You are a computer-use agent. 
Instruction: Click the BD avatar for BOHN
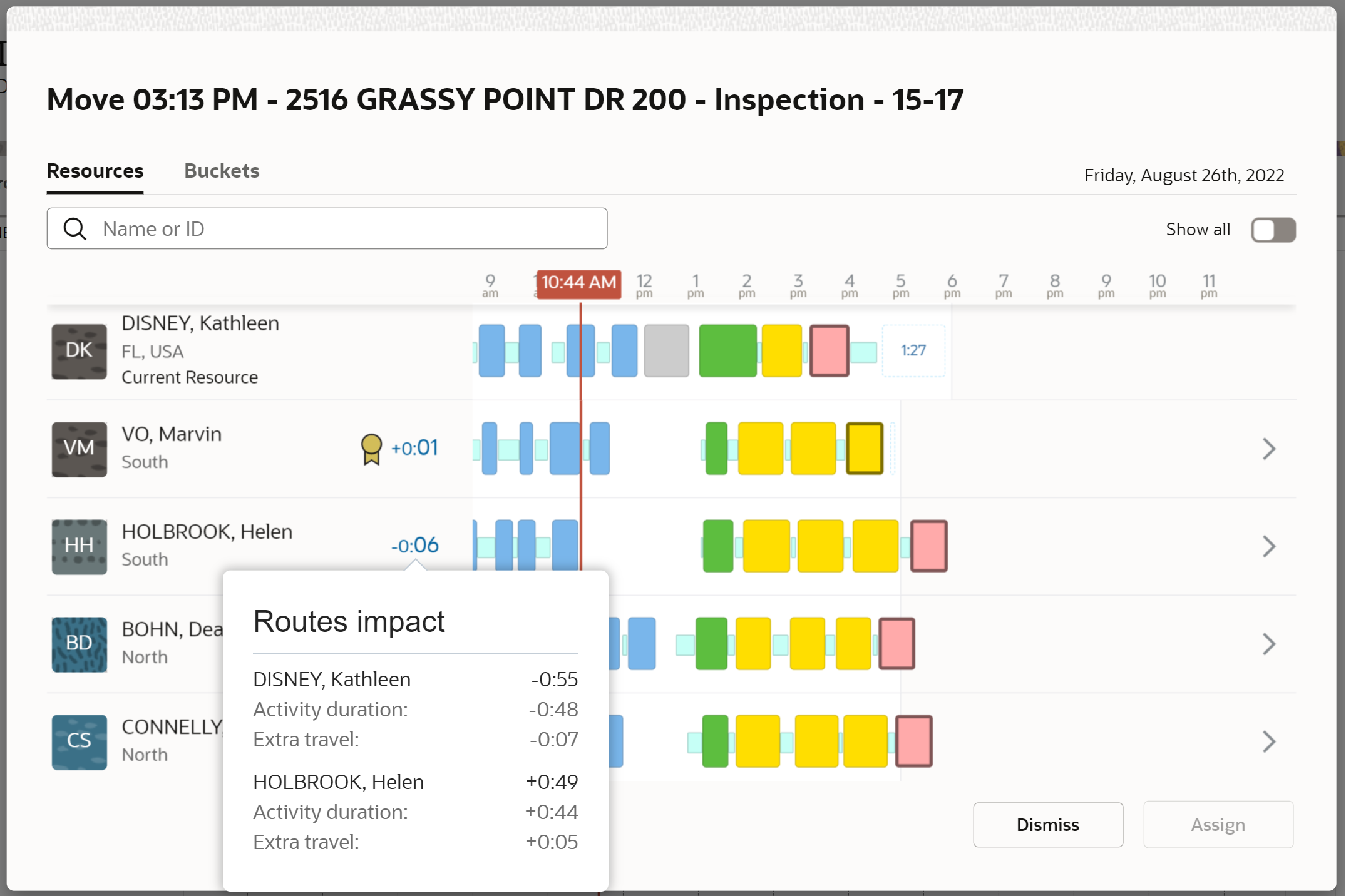pyautogui.click(x=79, y=644)
